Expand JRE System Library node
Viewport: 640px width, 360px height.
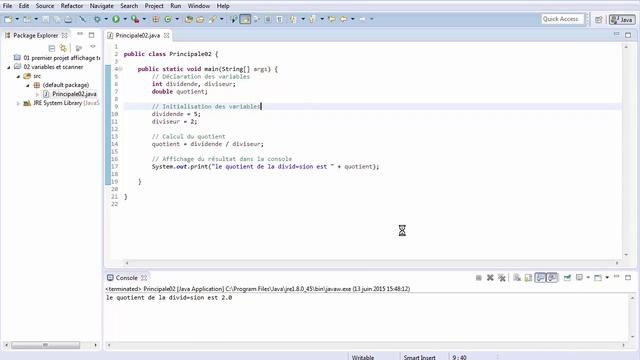(18, 103)
